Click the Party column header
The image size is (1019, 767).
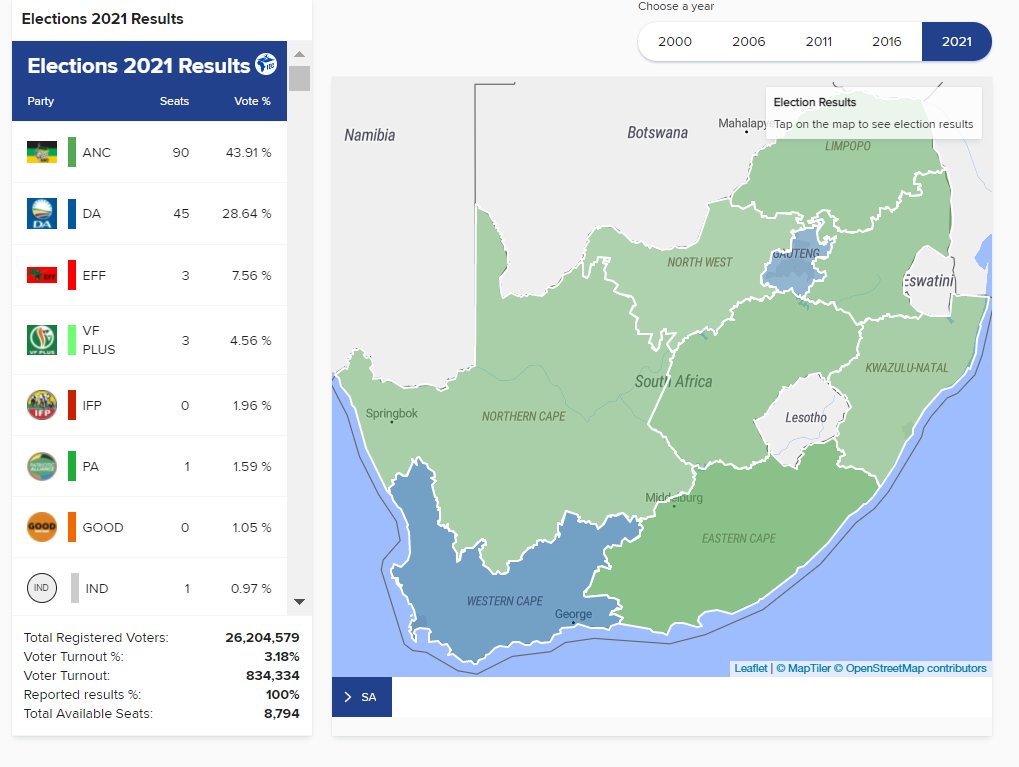pos(40,101)
